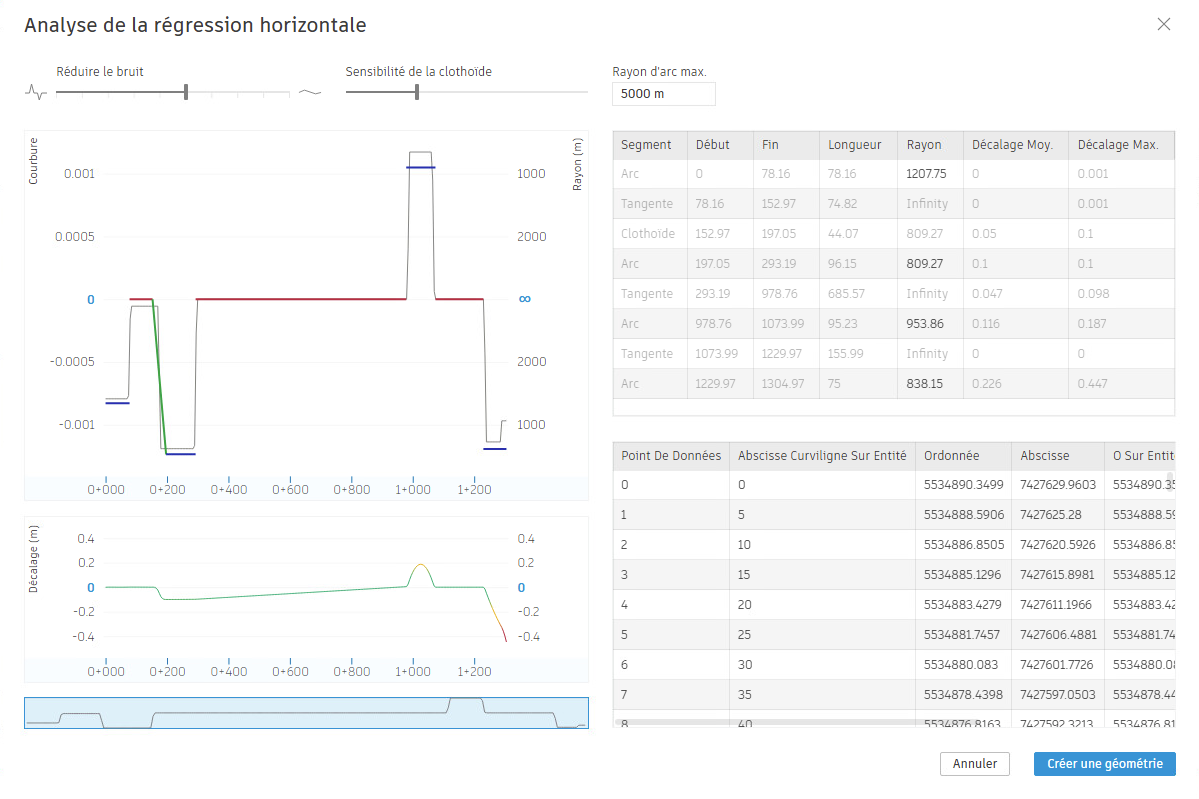Click Créer une géométrie button
Image resolution: width=1199 pixels, height=799 pixels.
1104,764
